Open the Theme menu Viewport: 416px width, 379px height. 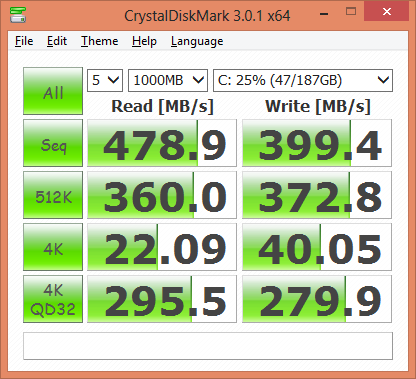tap(100, 41)
